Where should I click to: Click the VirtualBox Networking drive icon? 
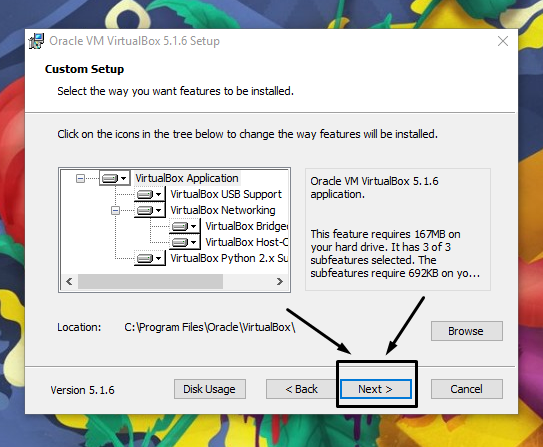point(145,210)
